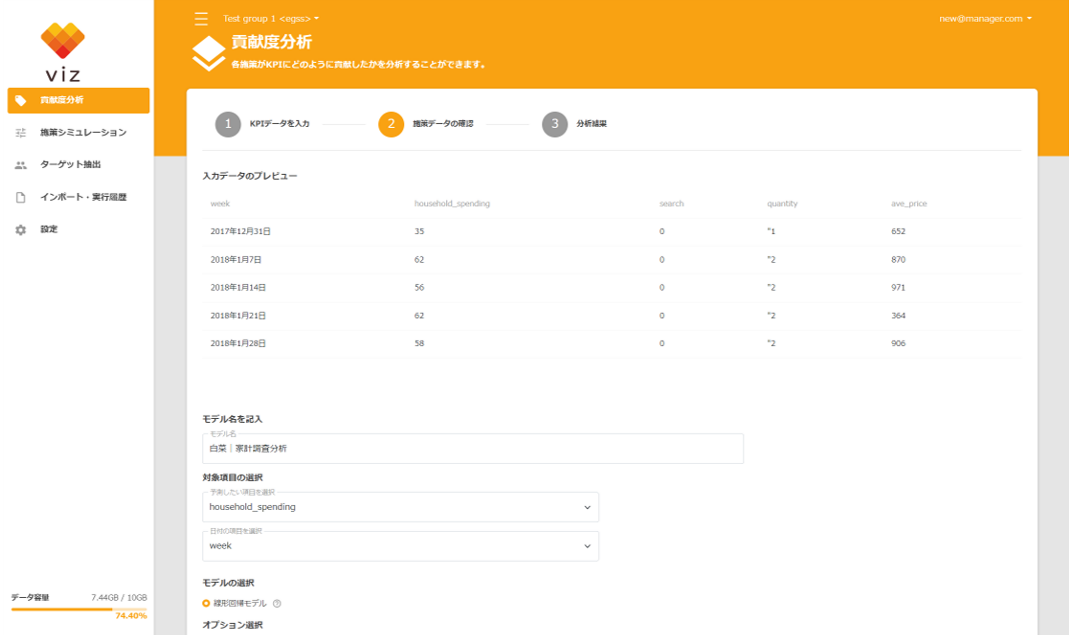1069x635 pixels.
Task: Click the gear icon for 設定
Action: [x=20, y=230]
